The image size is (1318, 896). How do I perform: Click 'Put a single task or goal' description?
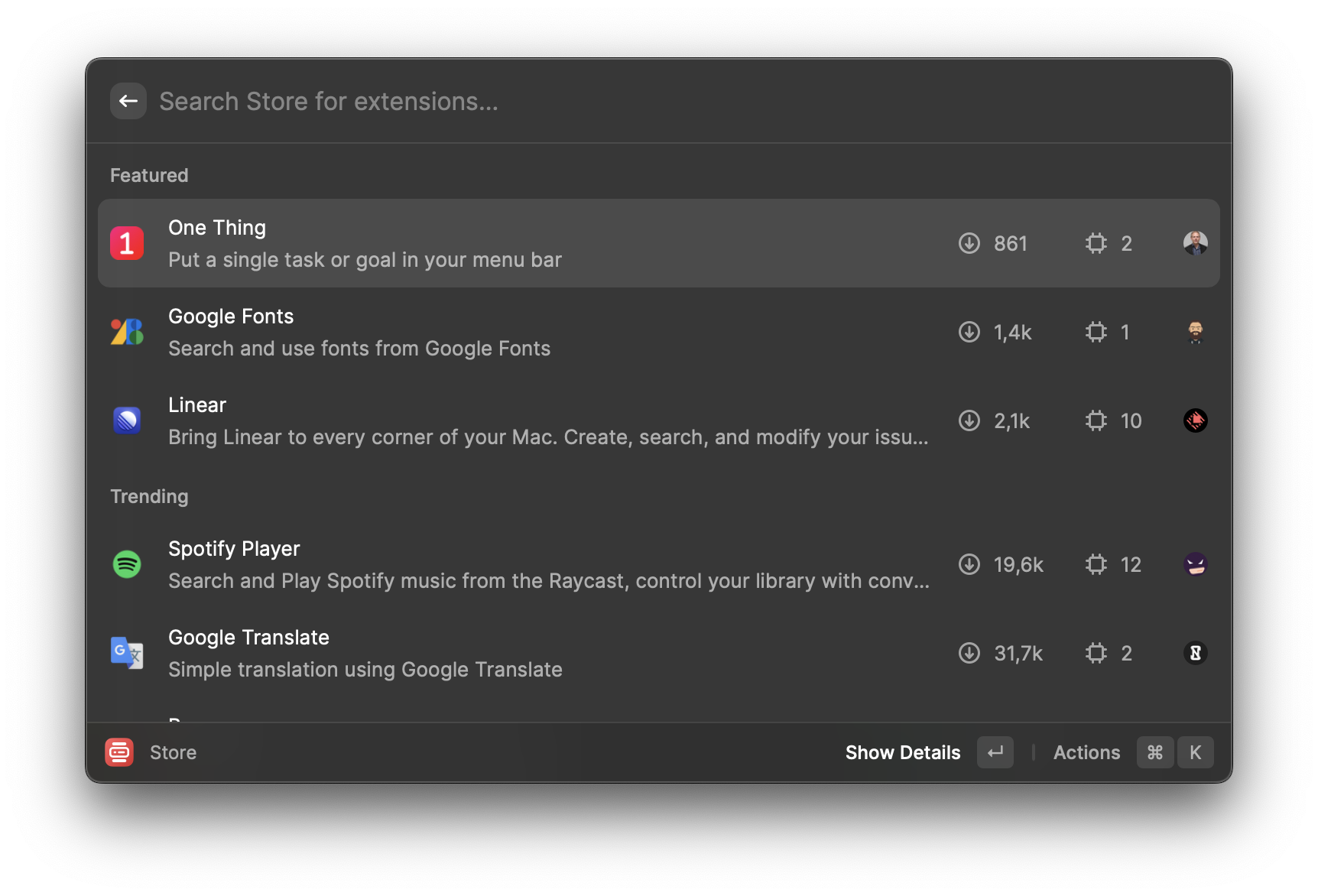point(365,260)
